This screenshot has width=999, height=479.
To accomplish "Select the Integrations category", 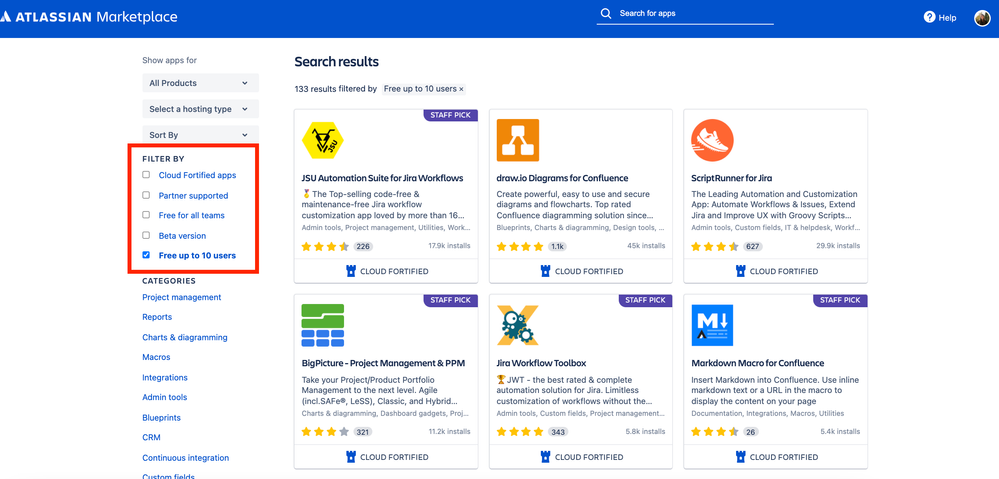I will coord(165,378).
